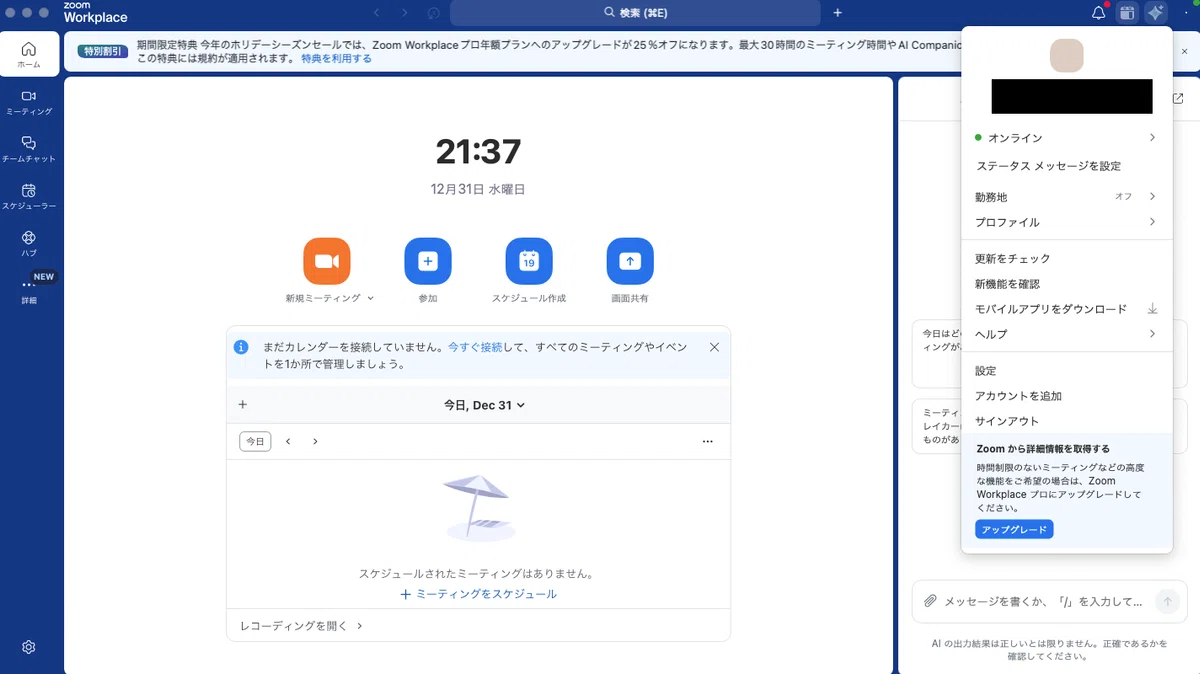This screenshot has width=1200, height=674.
Task: Click the Join (参加) plus icon
Action: click(428, 261)
